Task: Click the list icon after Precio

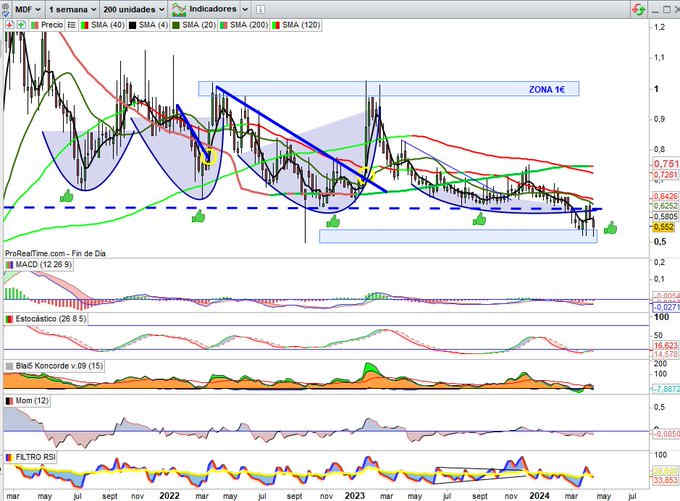Action: tap(72, 25)
